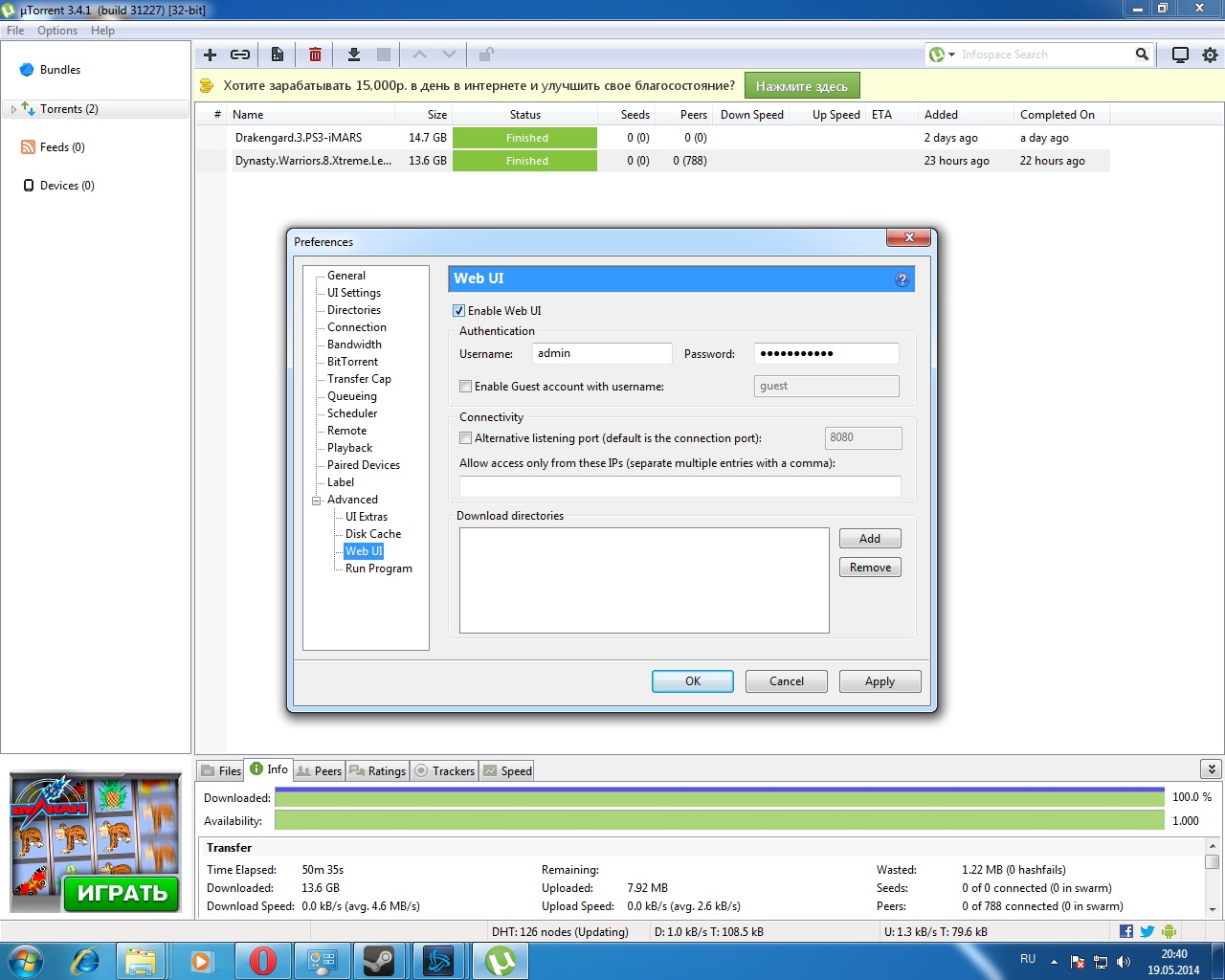Click the Transfer panel scrollbar down arrow
1225x980 pixels.
coord(1213,909)
